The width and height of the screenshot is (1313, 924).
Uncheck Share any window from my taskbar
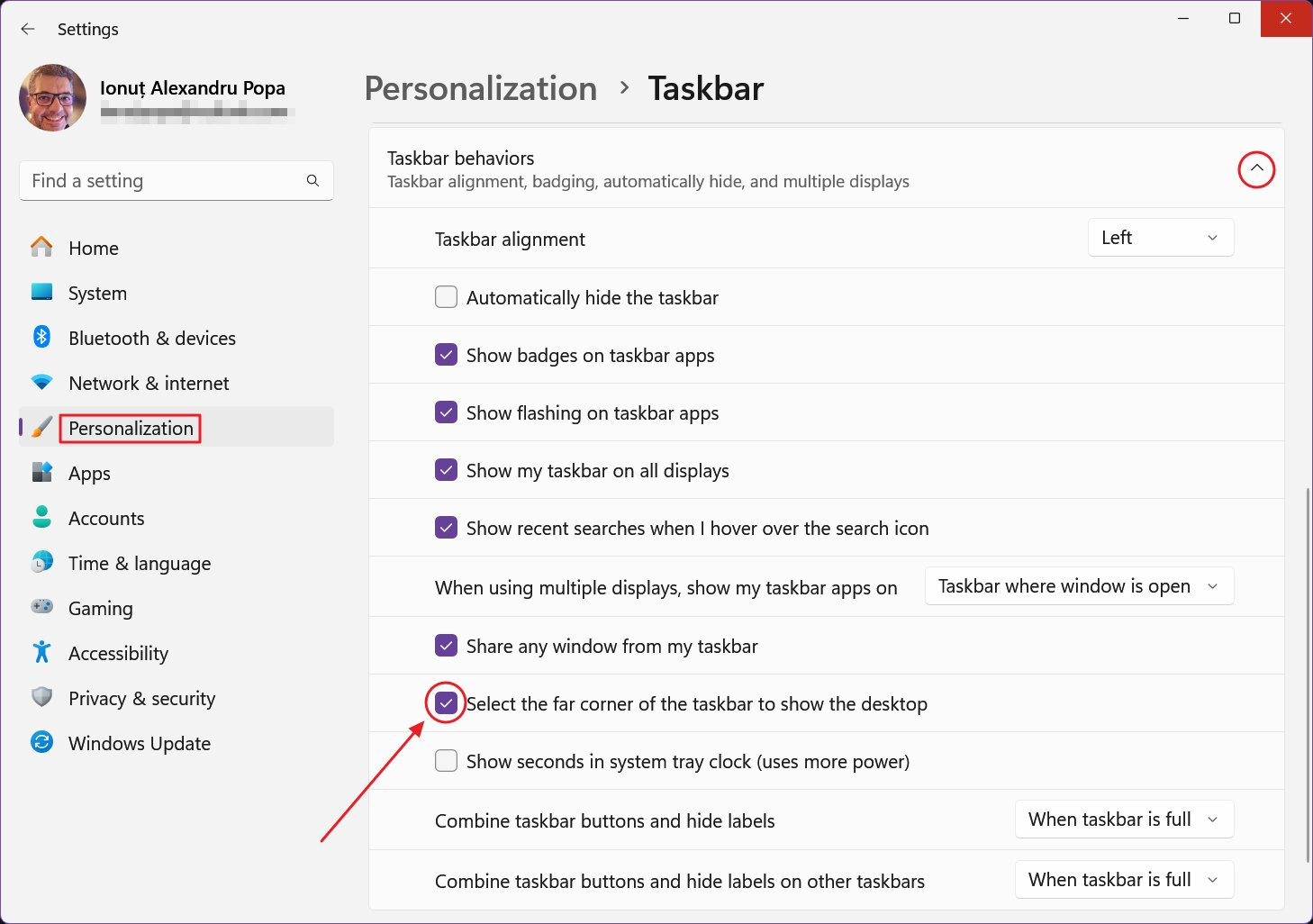tap(446, 645)
